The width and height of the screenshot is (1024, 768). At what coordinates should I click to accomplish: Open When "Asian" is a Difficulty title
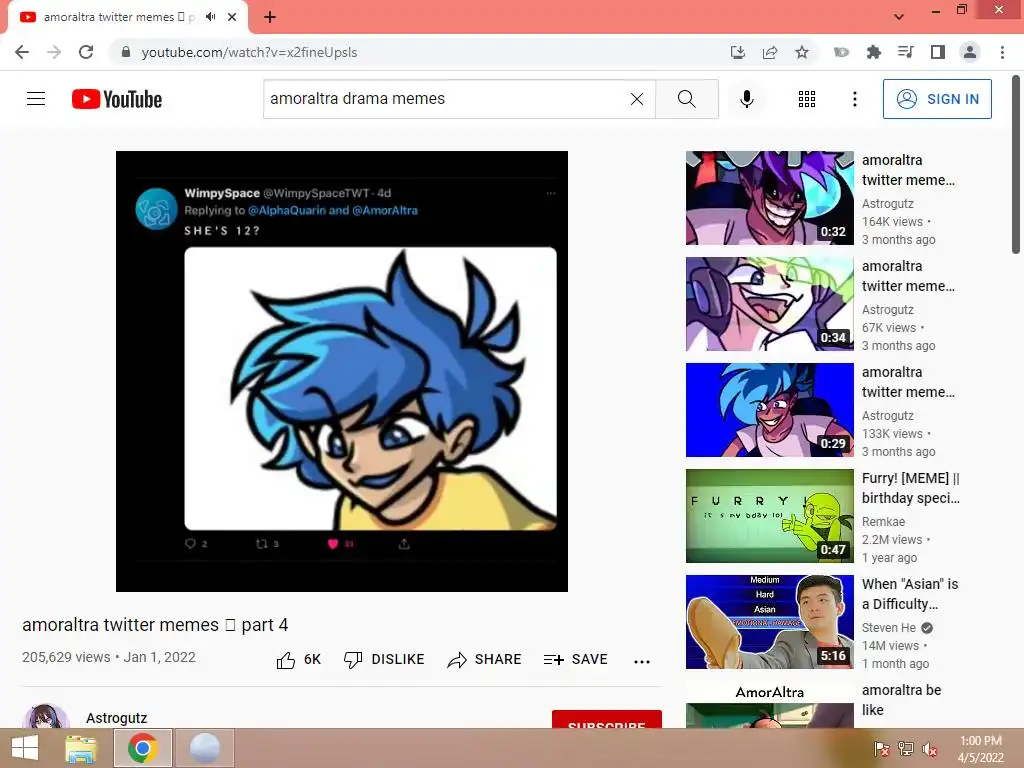910,594
